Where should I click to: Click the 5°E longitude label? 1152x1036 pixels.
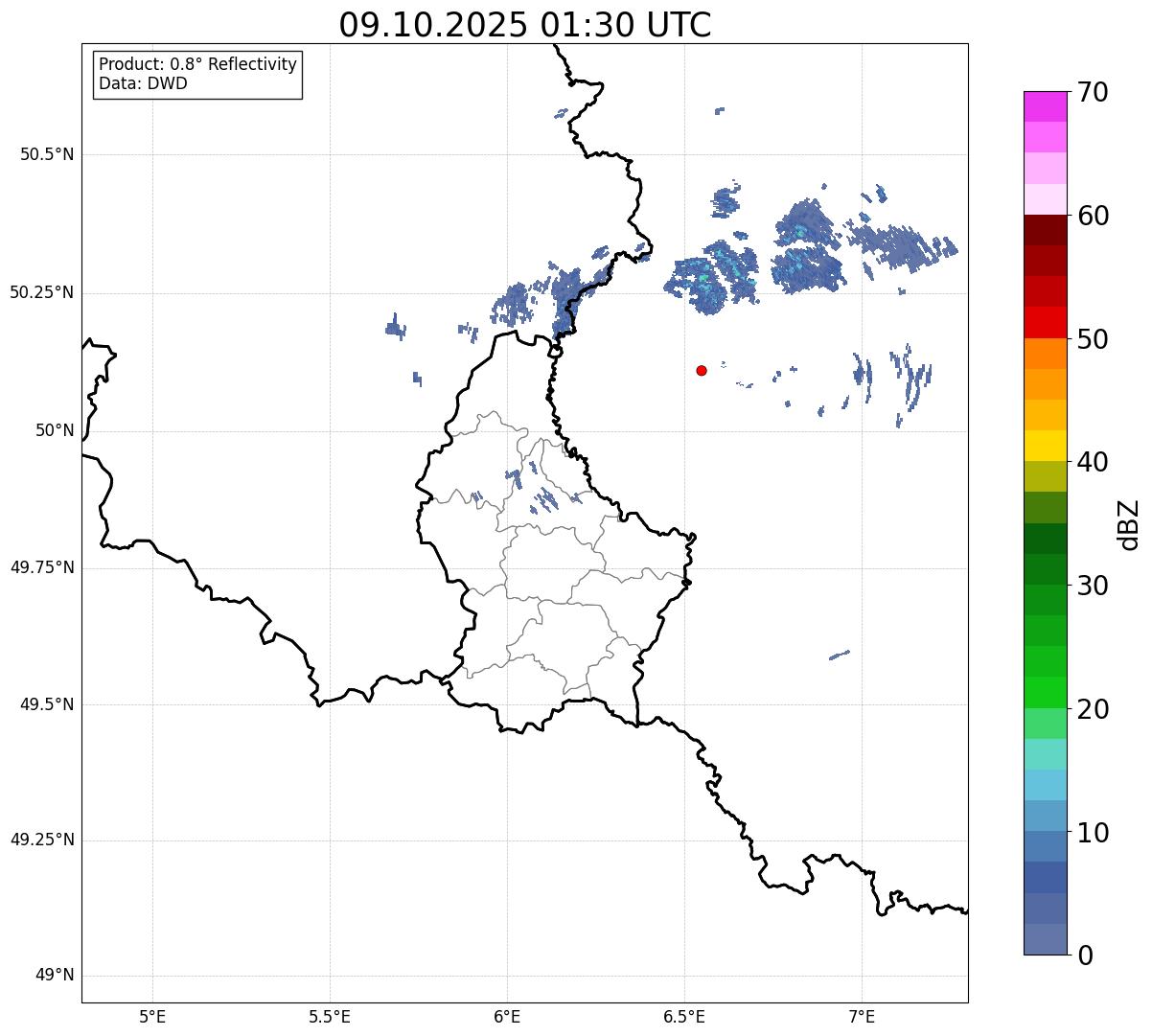[x=152, y=1016]
